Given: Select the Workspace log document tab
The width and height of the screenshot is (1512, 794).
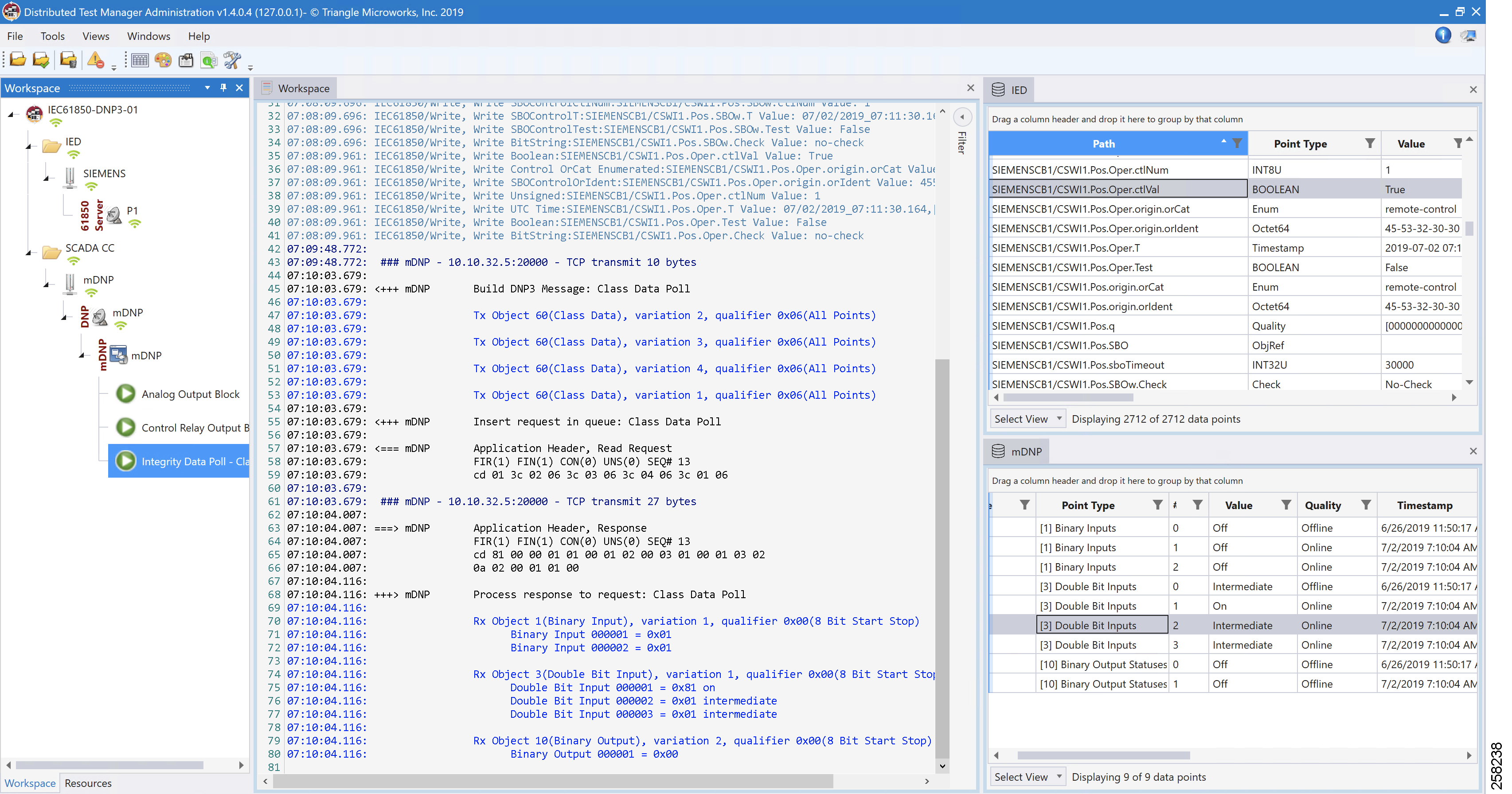Looking at the screenshot, I should (x=297, y=88).
